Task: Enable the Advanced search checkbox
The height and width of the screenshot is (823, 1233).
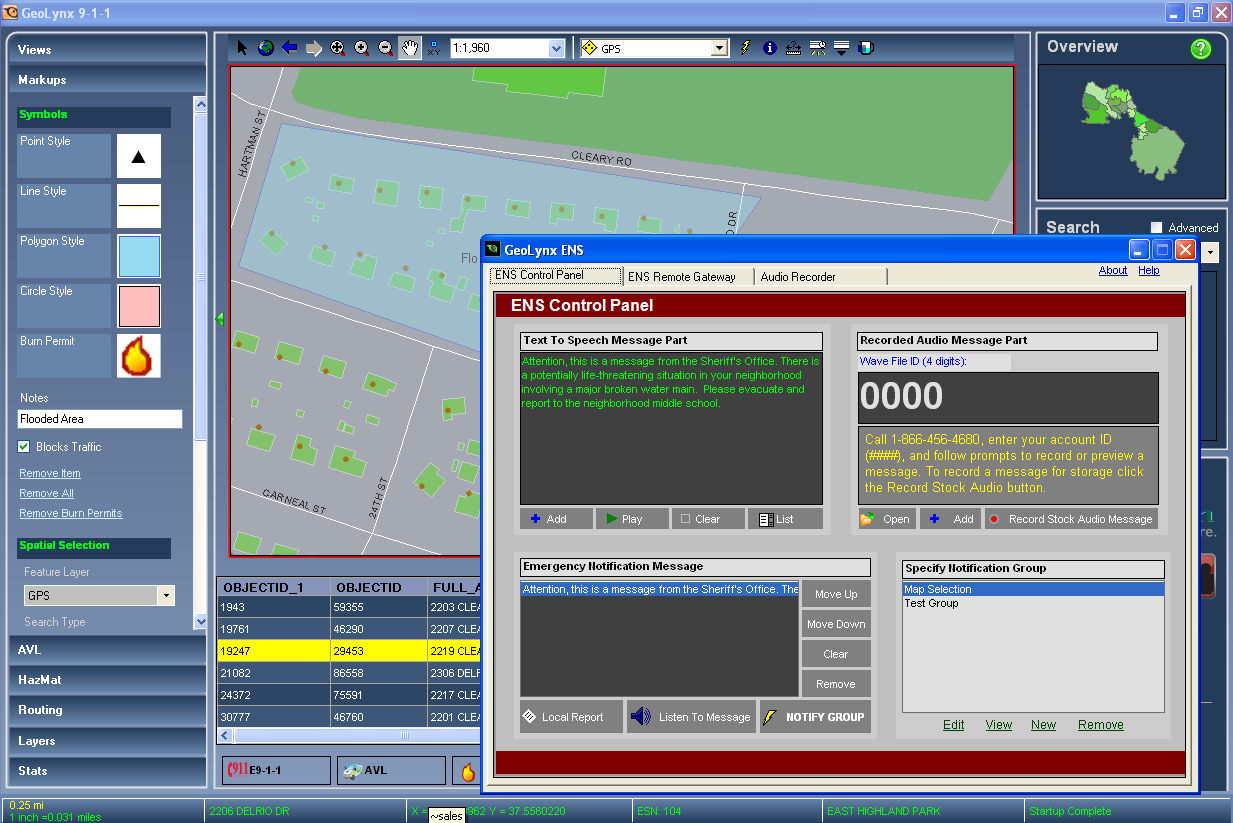Action: [1157, 228]
